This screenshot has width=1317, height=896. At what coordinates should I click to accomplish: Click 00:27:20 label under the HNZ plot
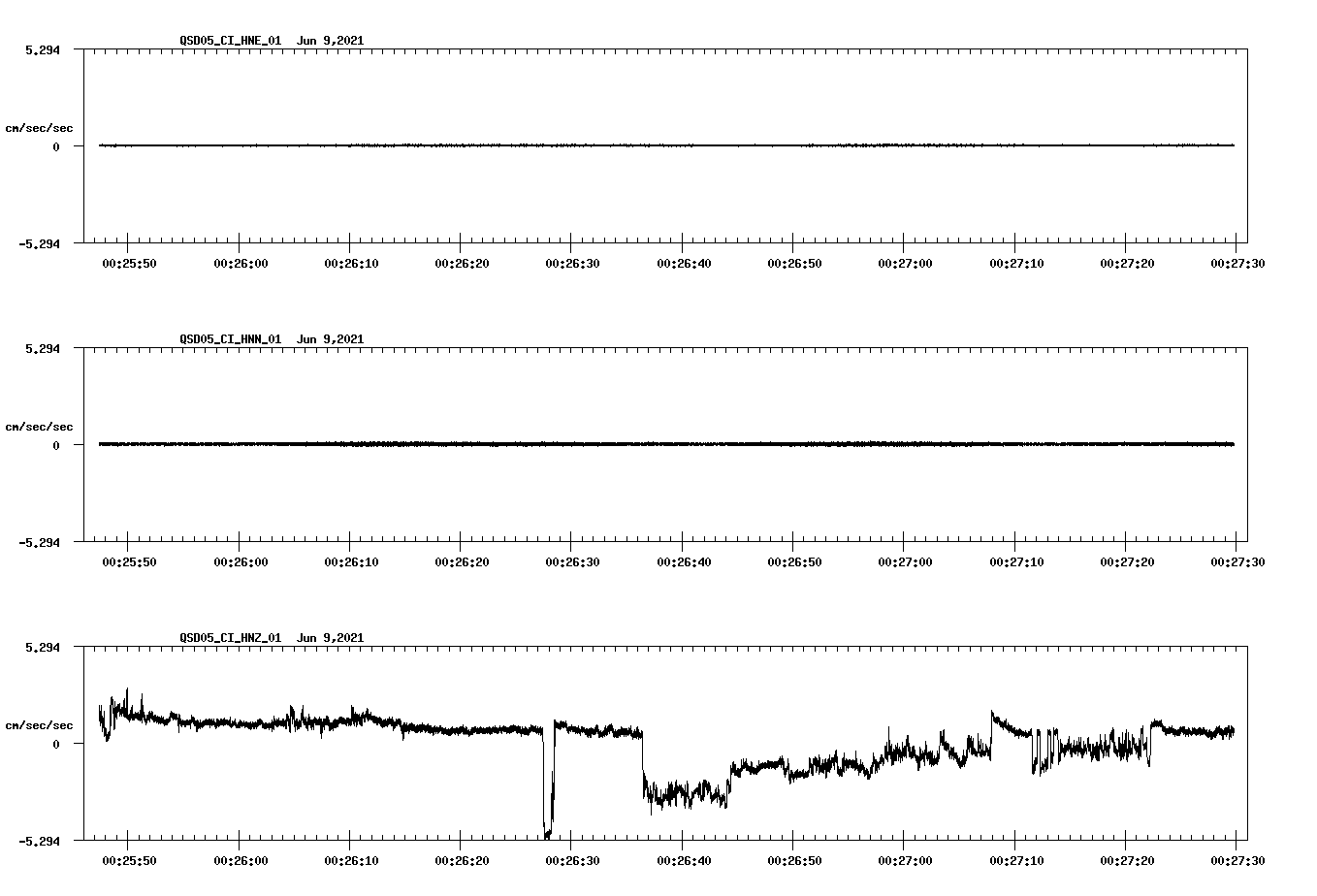pos(1127,861)
